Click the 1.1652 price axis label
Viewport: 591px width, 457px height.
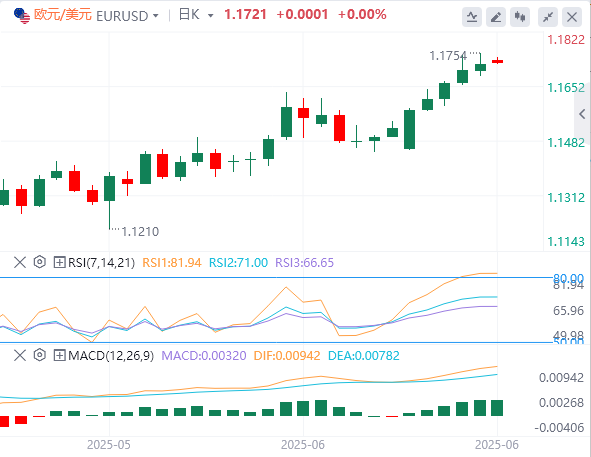point(566,87)
